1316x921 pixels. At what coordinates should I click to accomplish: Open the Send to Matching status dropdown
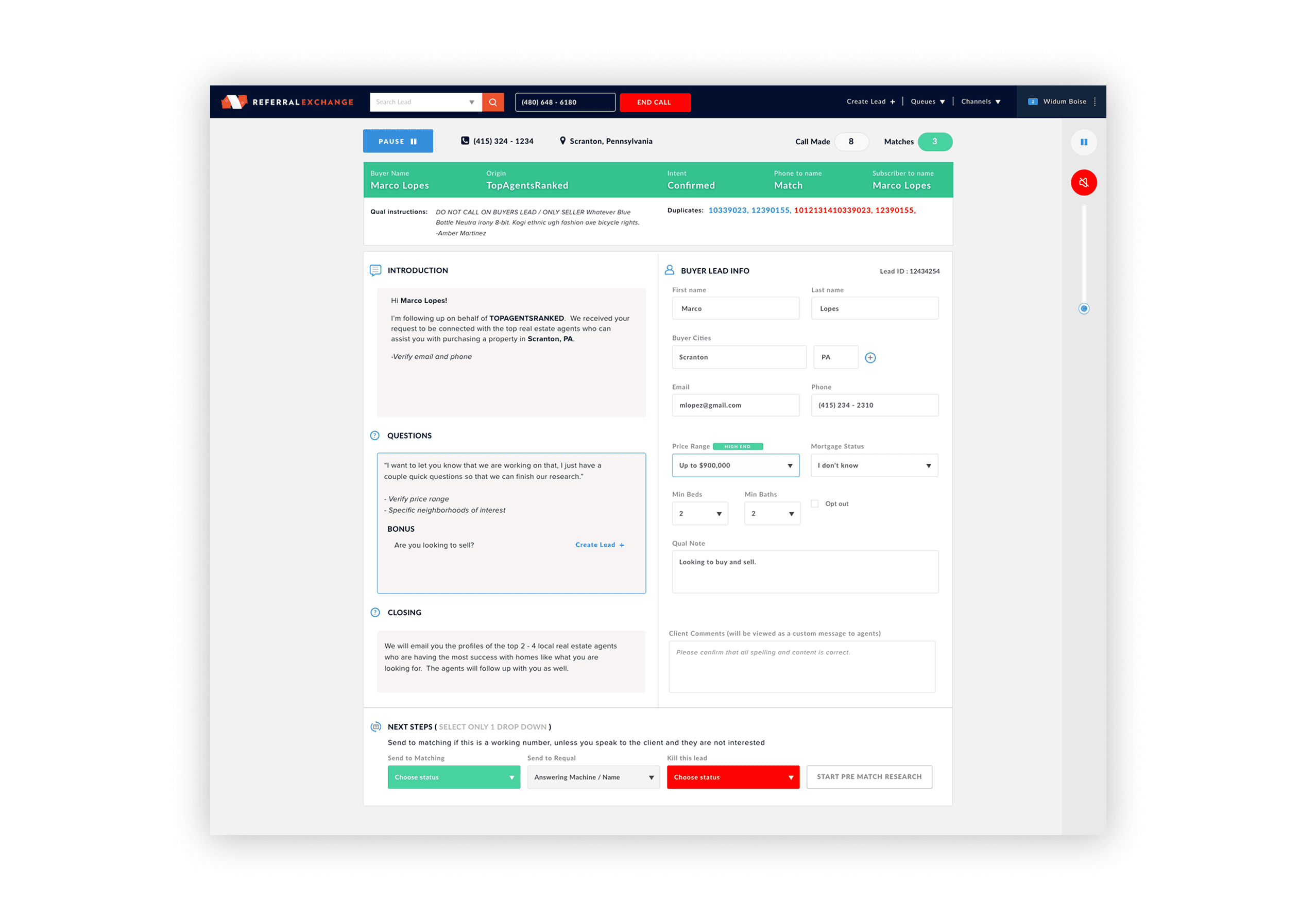point(453,777)
